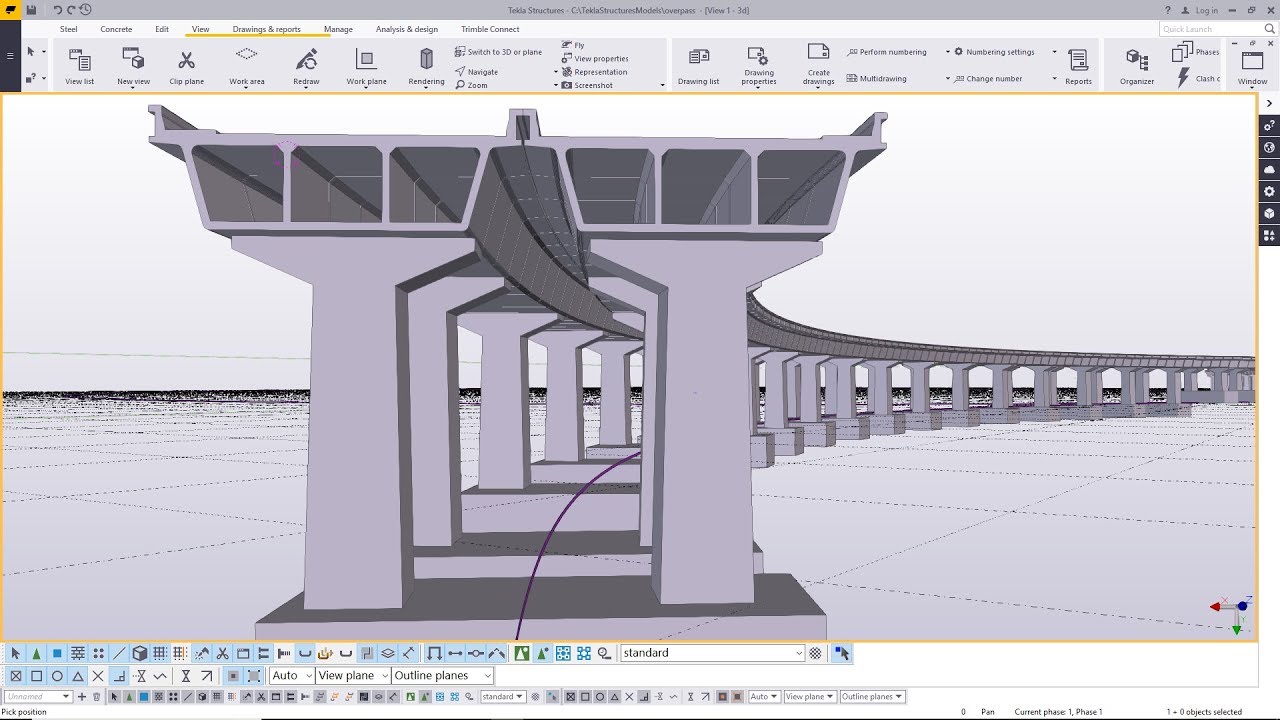
Task: Open the large selection filter 'standard' dropdown
Action: click(712, 653)
